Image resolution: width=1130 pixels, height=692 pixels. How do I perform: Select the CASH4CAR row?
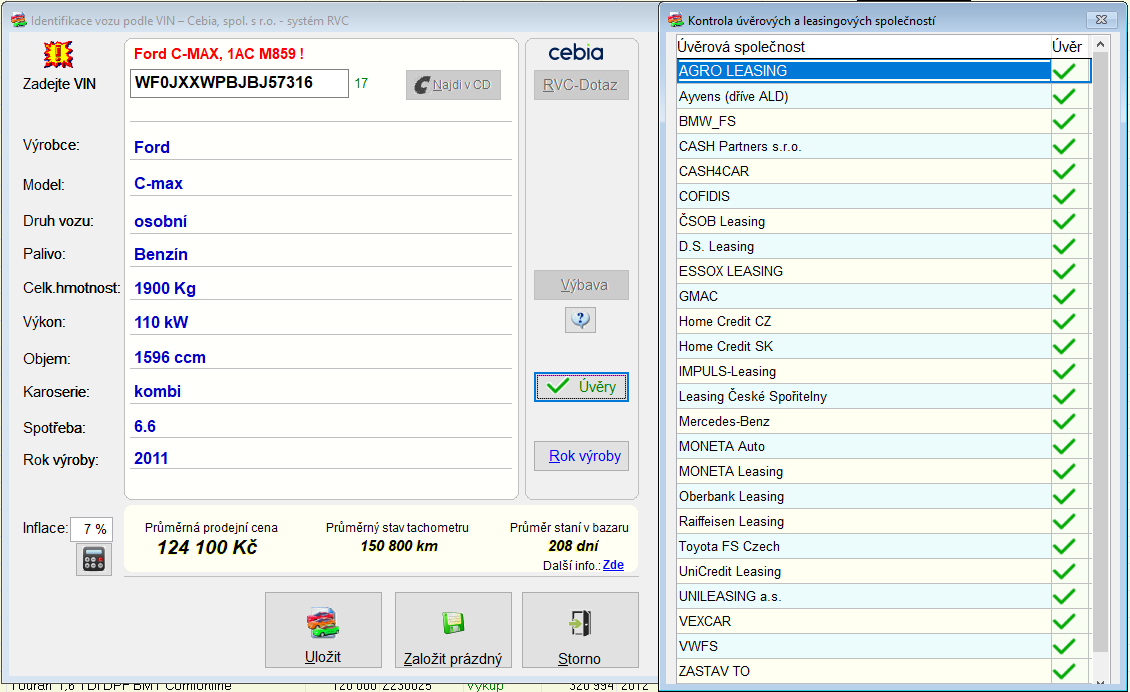(x=884, y=172)
